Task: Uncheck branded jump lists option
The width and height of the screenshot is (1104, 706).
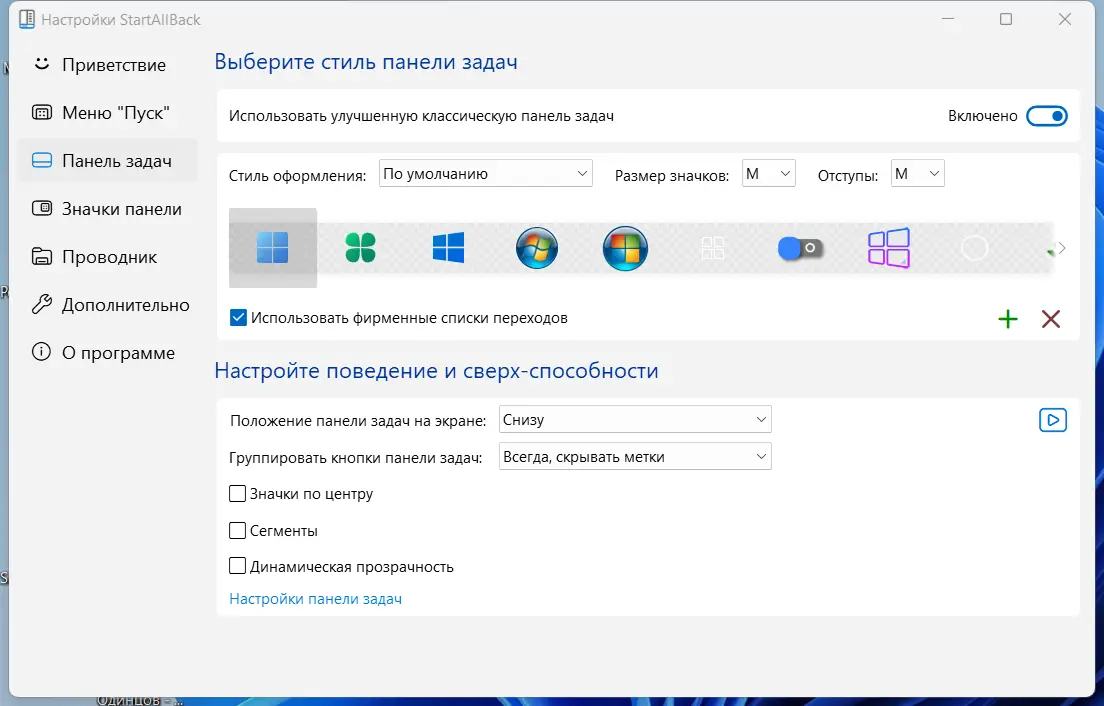Action: tap(238, 317)
